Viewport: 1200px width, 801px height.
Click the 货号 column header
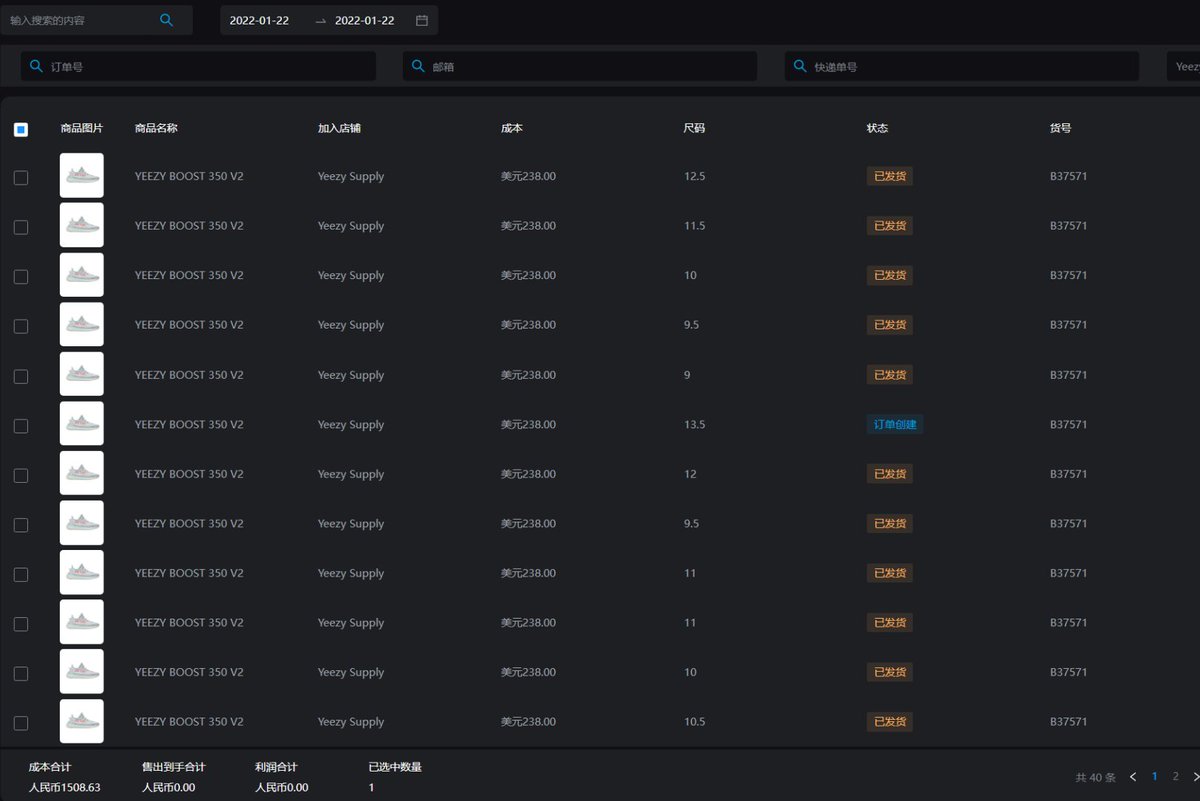coord(1061,128)
